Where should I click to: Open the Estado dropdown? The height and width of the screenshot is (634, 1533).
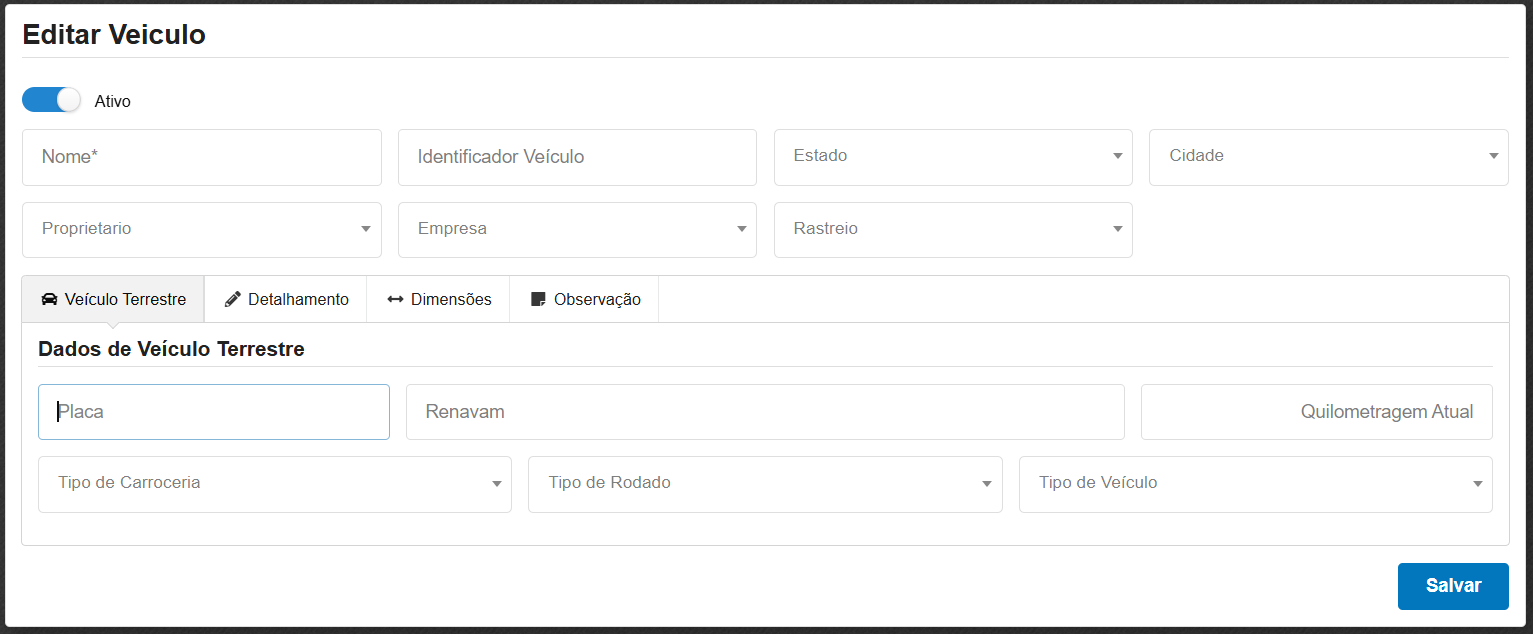952,157
